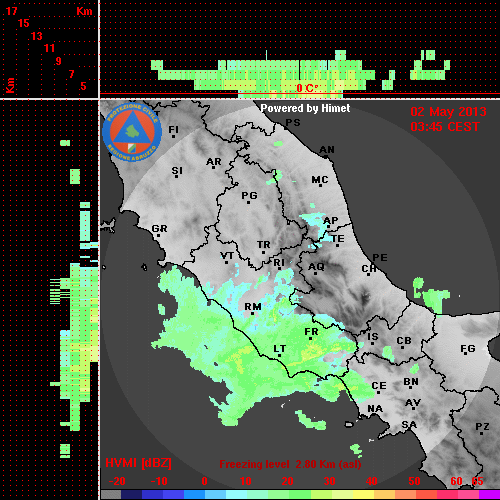
Task: Select the CH city label on the map
Action: (x=369, y=268)
